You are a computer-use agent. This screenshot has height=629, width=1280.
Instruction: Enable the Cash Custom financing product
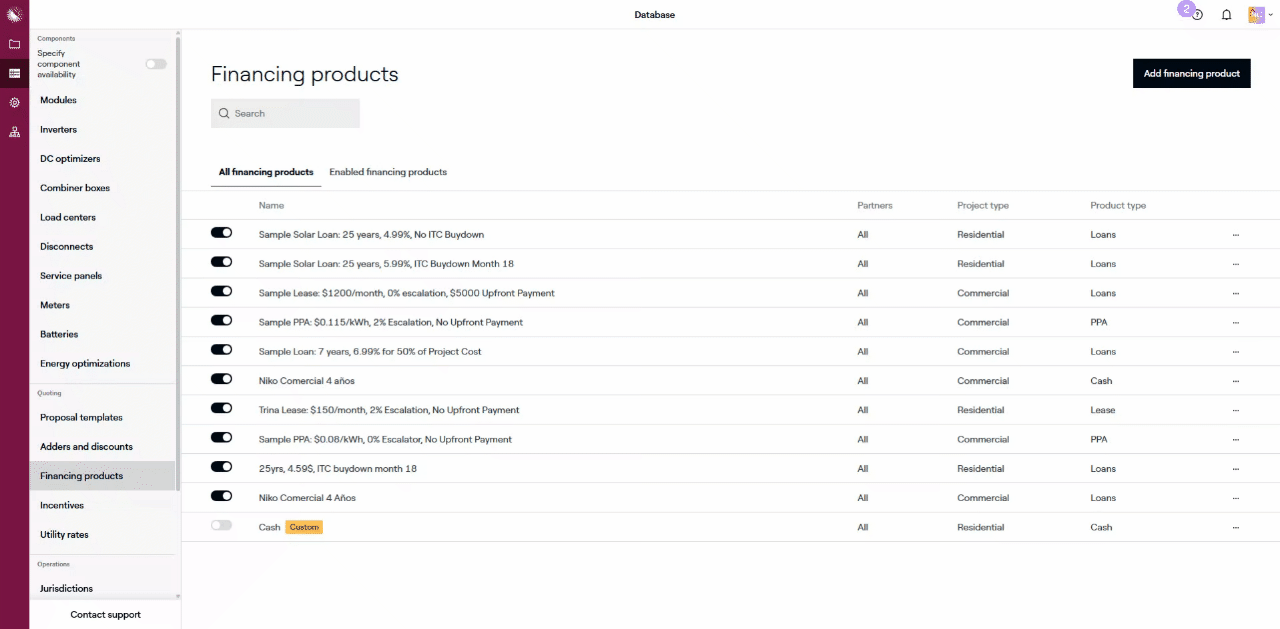point(221,526)
